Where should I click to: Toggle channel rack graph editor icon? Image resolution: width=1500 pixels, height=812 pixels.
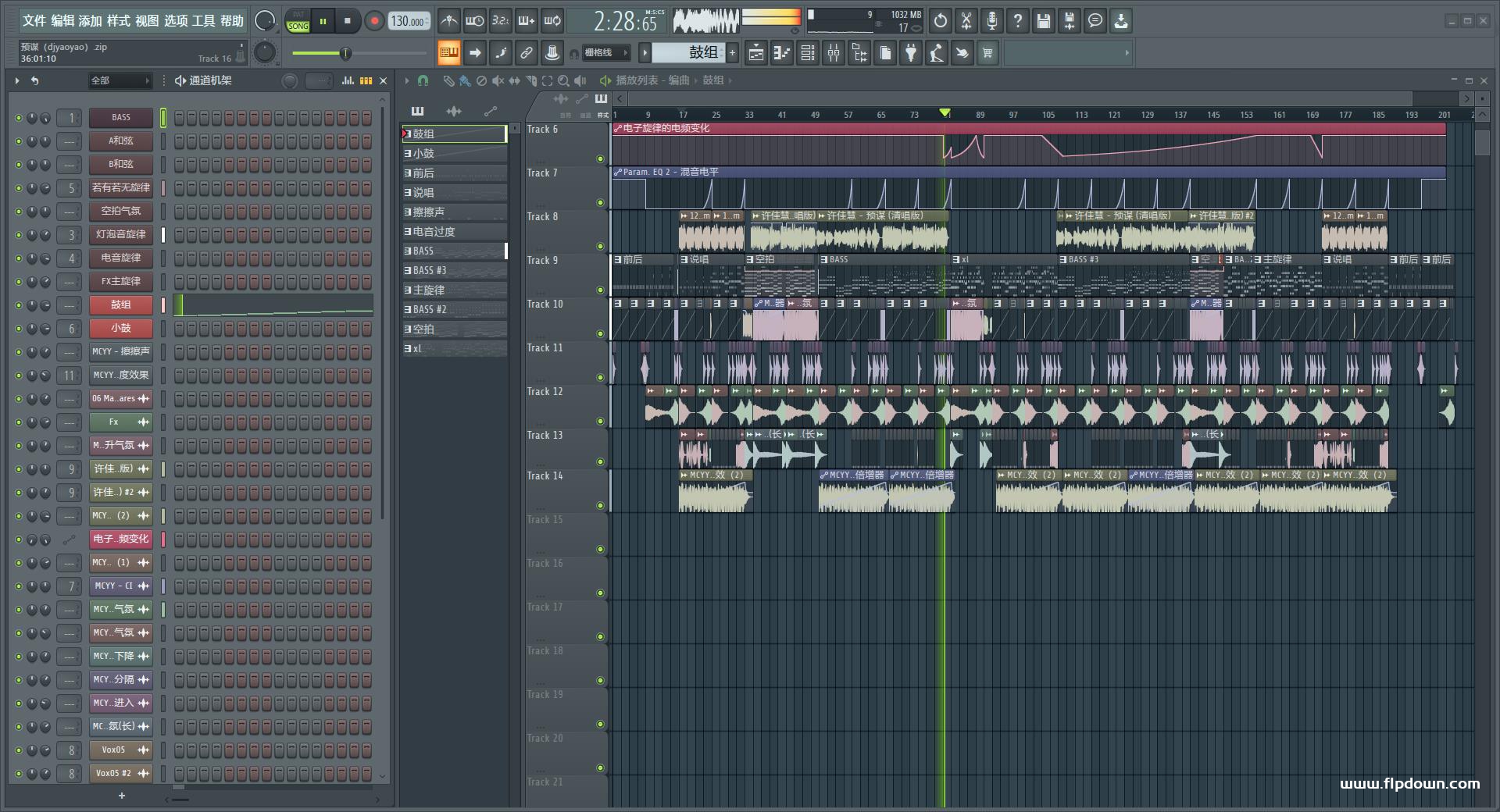pyautogui.click(x=348, y=80)
